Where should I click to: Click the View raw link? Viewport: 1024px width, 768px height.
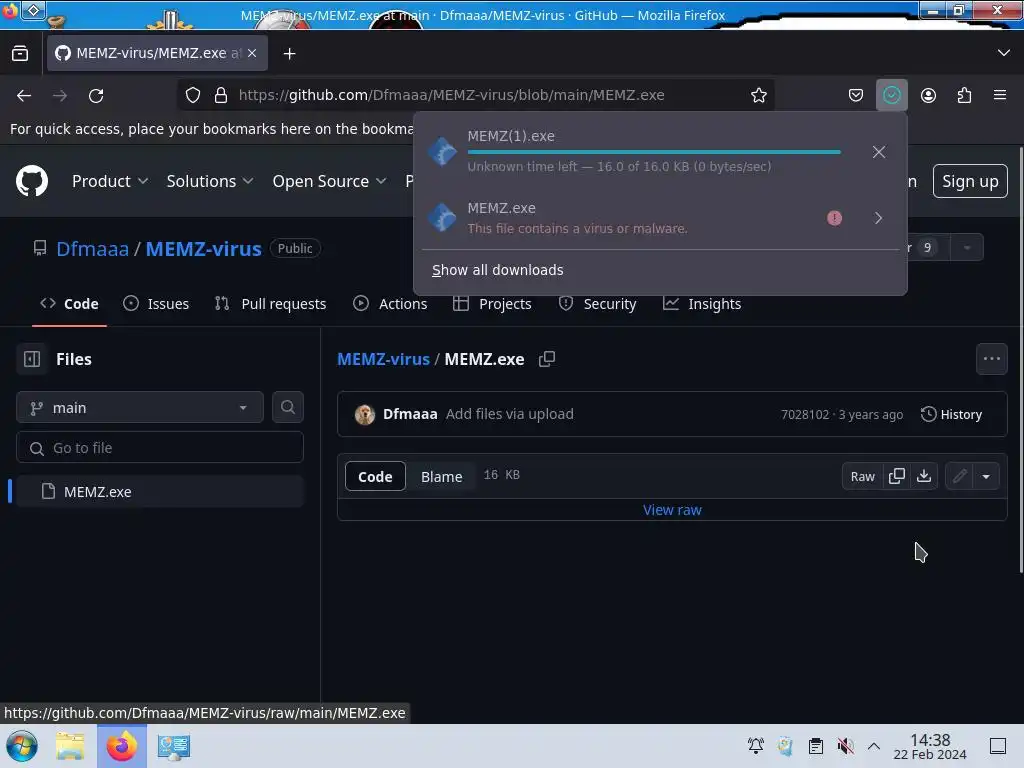(x=672, y=510)
